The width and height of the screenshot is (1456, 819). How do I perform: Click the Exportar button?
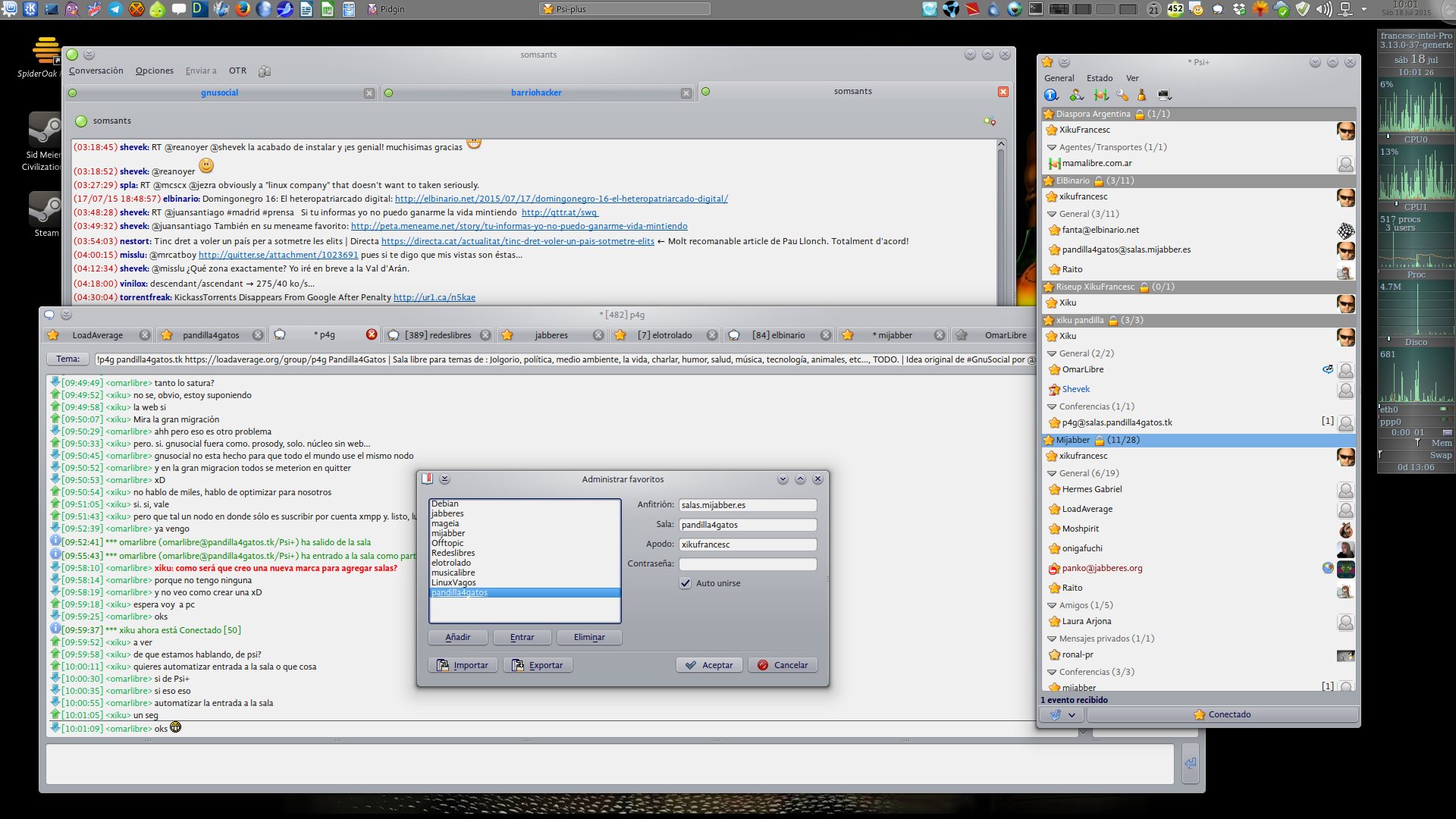(538, 665)
